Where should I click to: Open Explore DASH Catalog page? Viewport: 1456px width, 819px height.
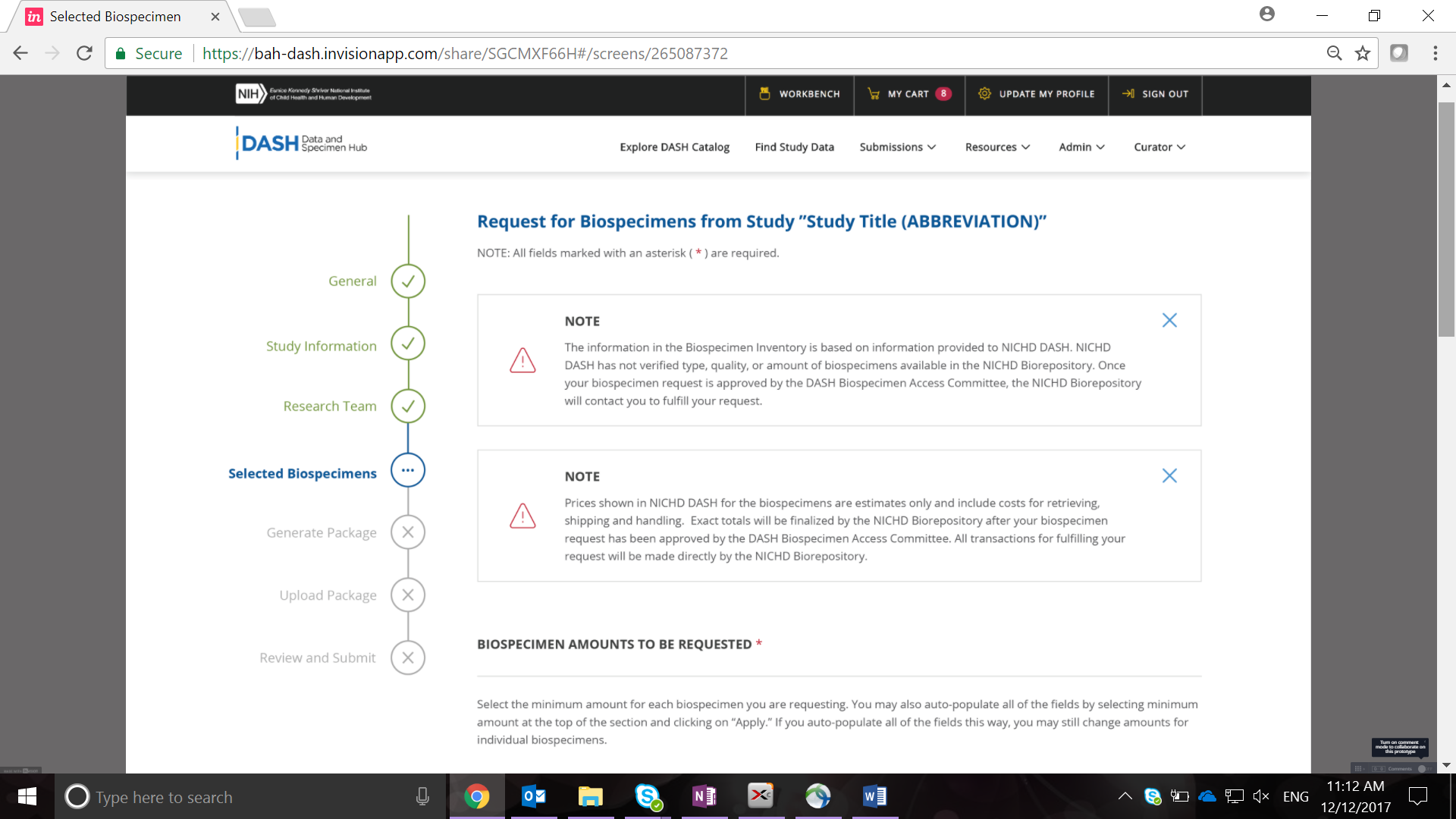[x=674, y=147]
